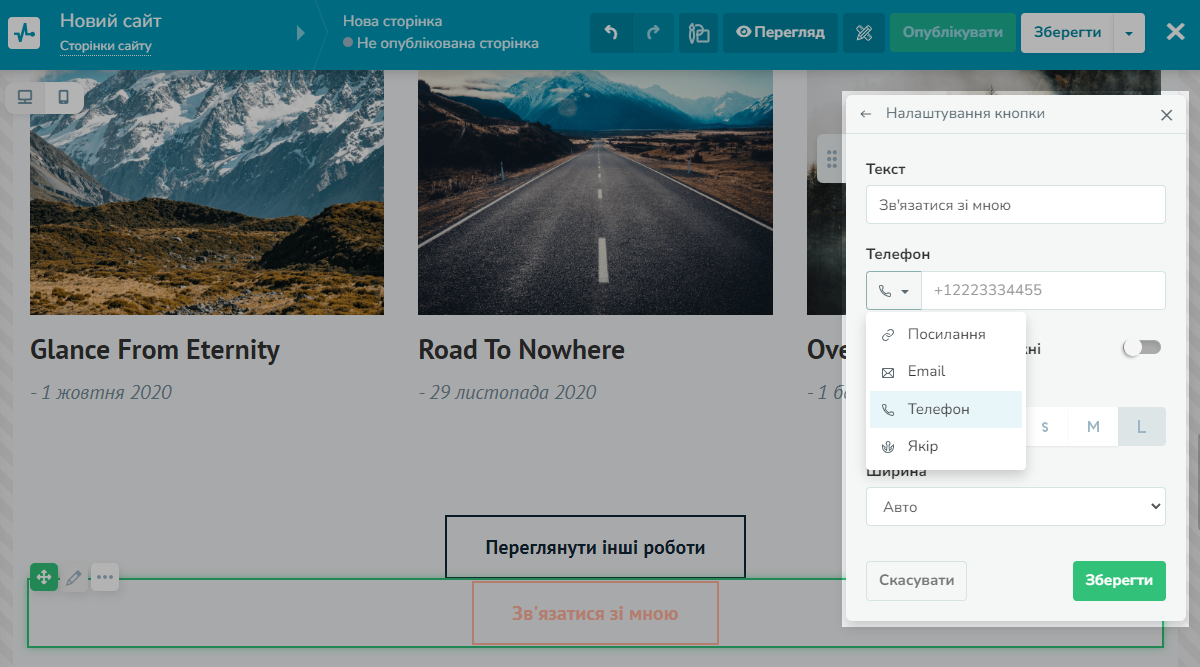Click the header Зберегти button
1200x667 pixels.
point(1067,32)
